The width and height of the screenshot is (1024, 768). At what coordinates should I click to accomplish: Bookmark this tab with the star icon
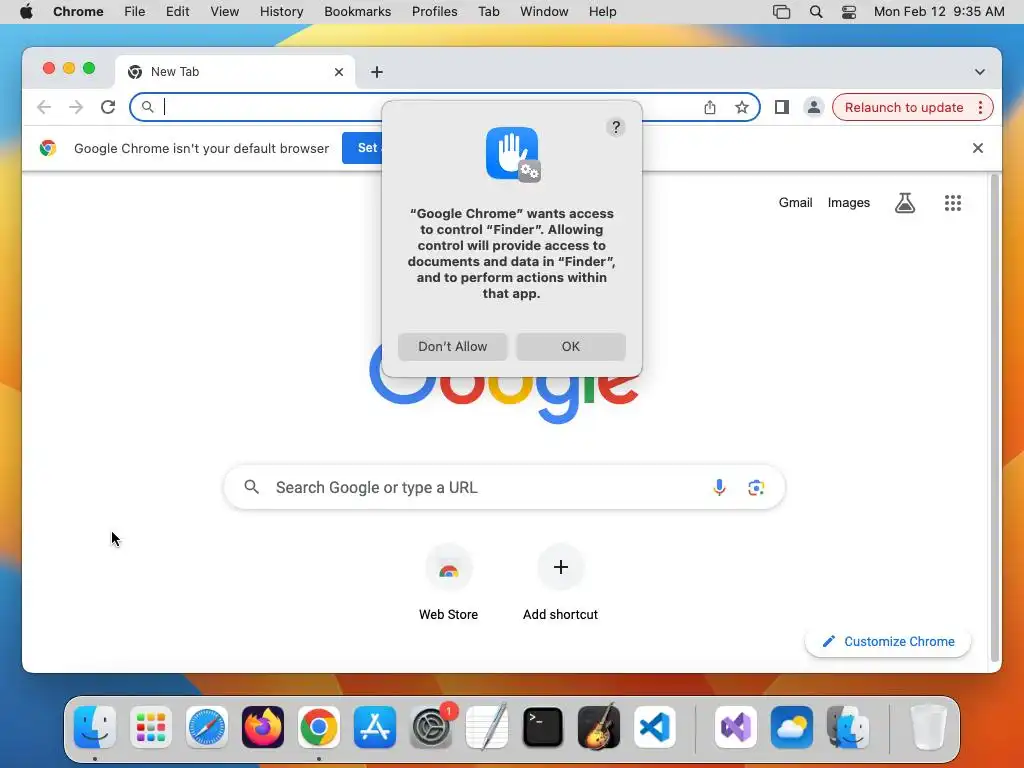pyautogui.click(x=741, y=107)
